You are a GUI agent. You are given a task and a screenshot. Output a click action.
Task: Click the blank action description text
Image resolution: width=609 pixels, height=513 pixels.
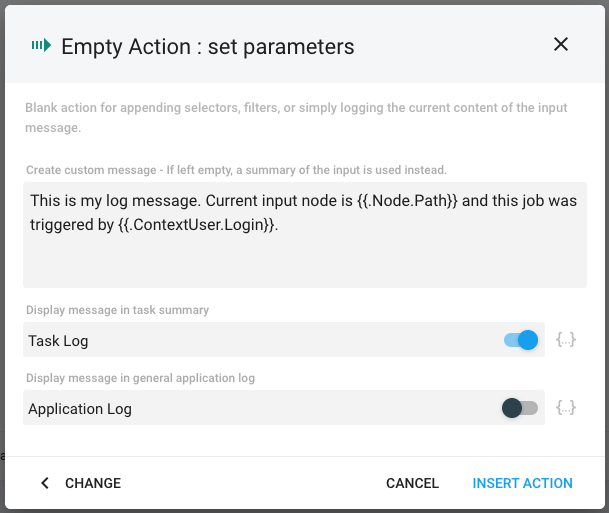[x=296, y=117]
